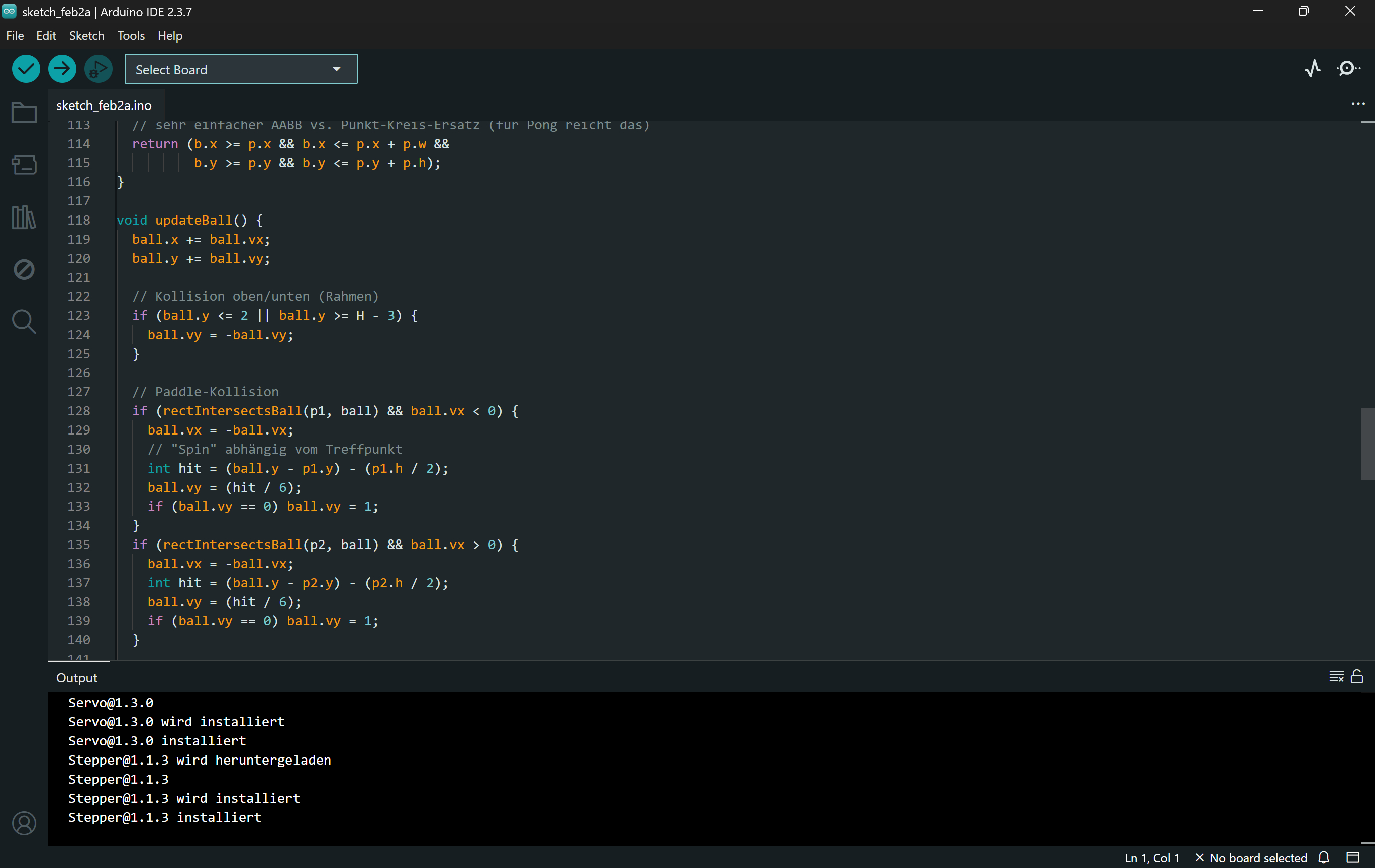Open the Sketchbook sidebar panel

click(24, 113)
